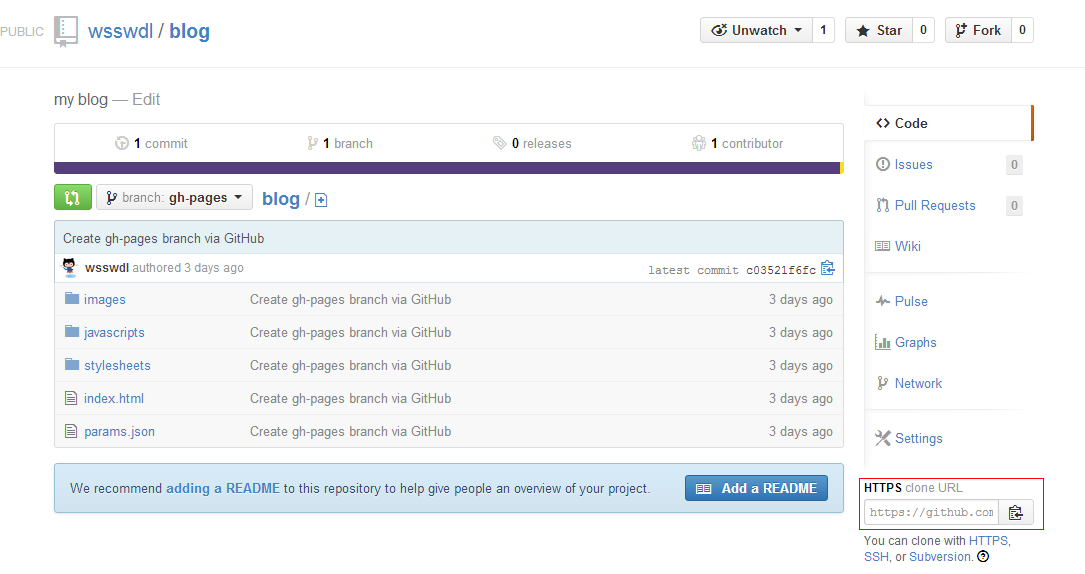This screenshot has width=1085, height=574.
Task: Open the index.html file
Action: coord(113,398)
